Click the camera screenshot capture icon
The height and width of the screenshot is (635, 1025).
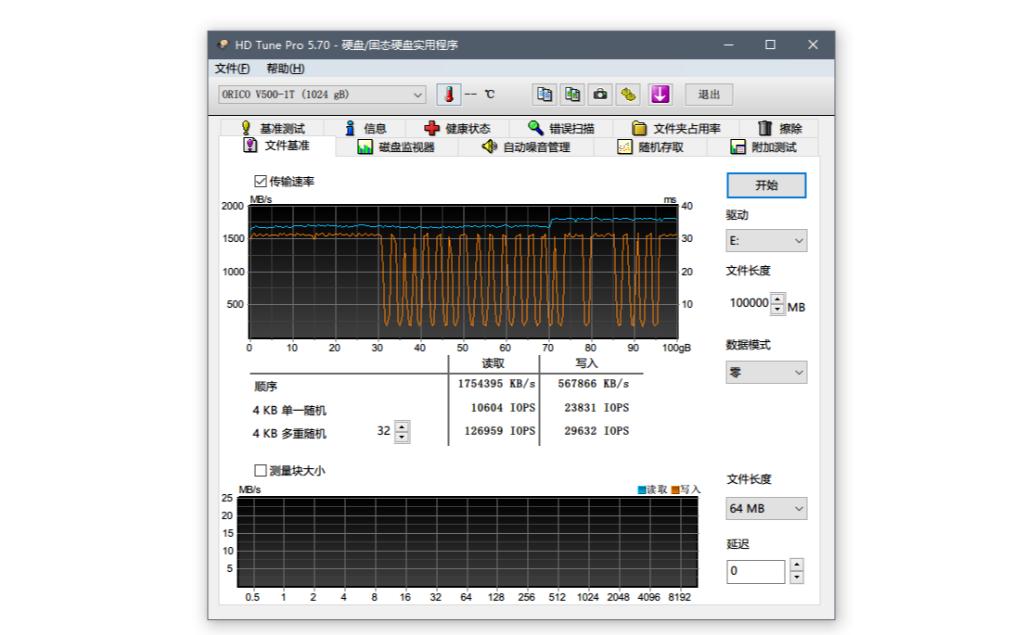[x=601, y=94]
